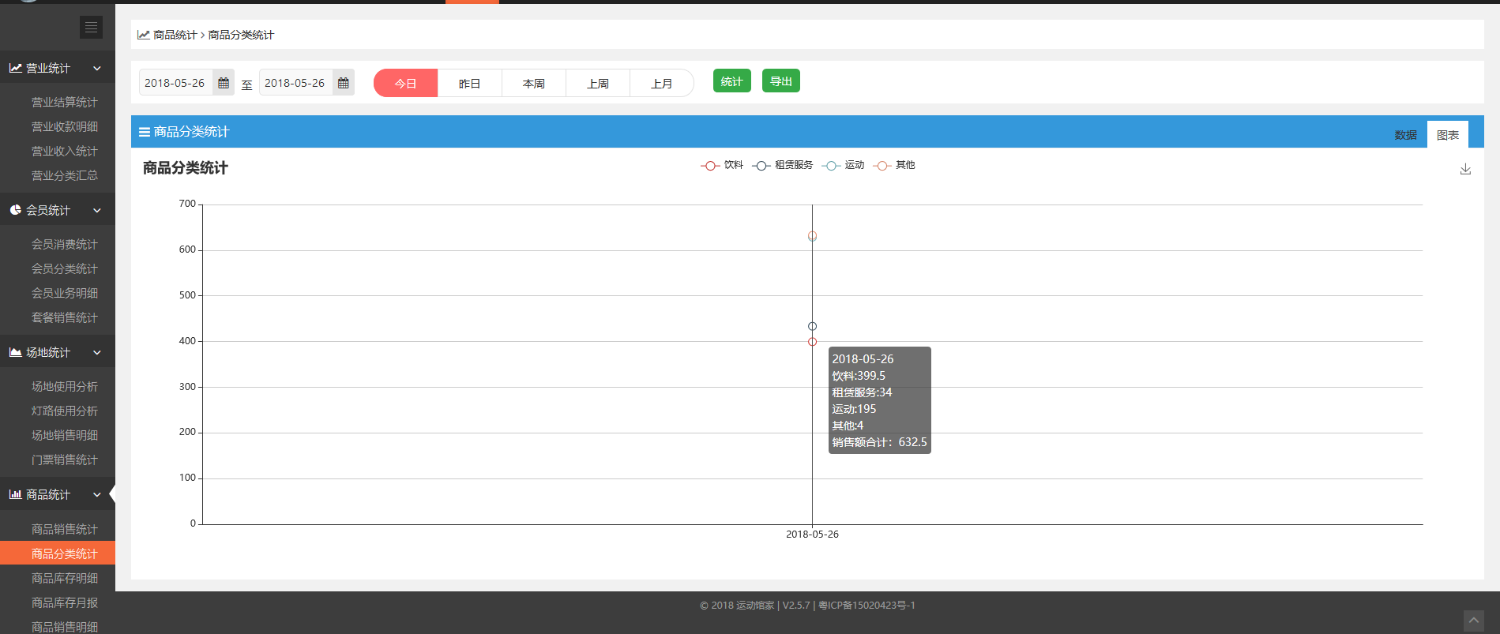The width and height of the screenshot is (1500, 634).
Task: Select the 本周 date range
Action: click(x=534, y=83)
